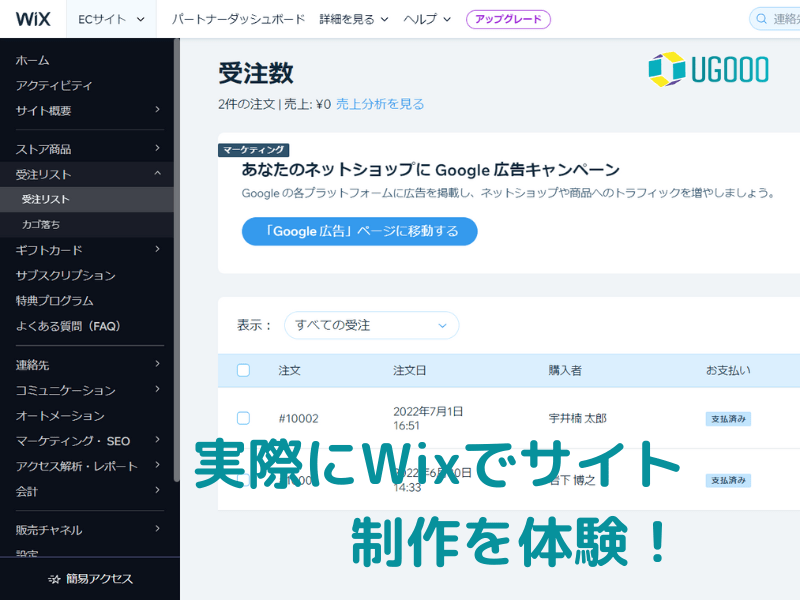Open the 売上分析を見る link
The width and height of the screenshot is (800, 600).
tap(380, 103)
